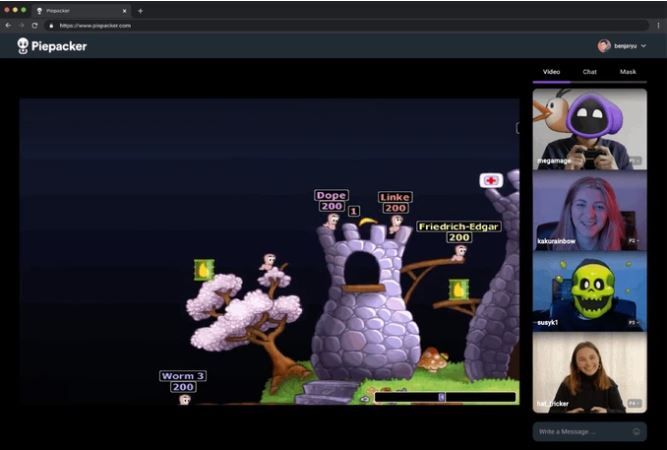Reload the Piepacker page
667x450 pixels.
click(x=34, y=26)
